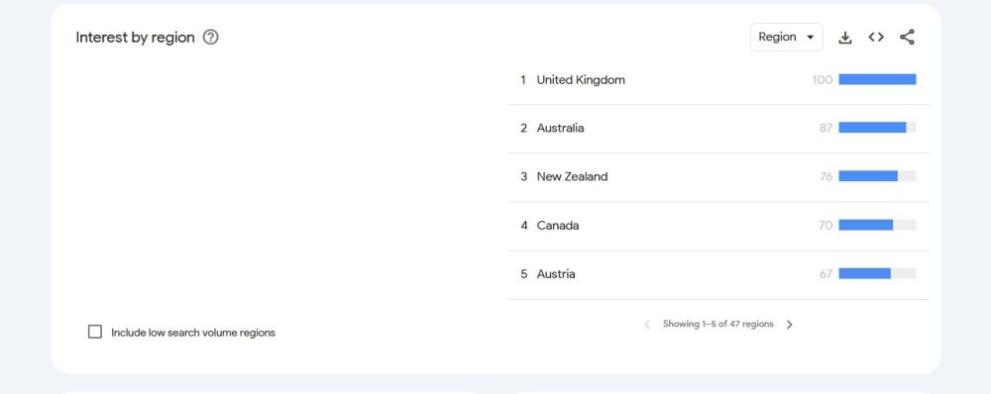Click the Region dropdown arrow
Viewport: 991px width, 394px height.
coord(810,37)
